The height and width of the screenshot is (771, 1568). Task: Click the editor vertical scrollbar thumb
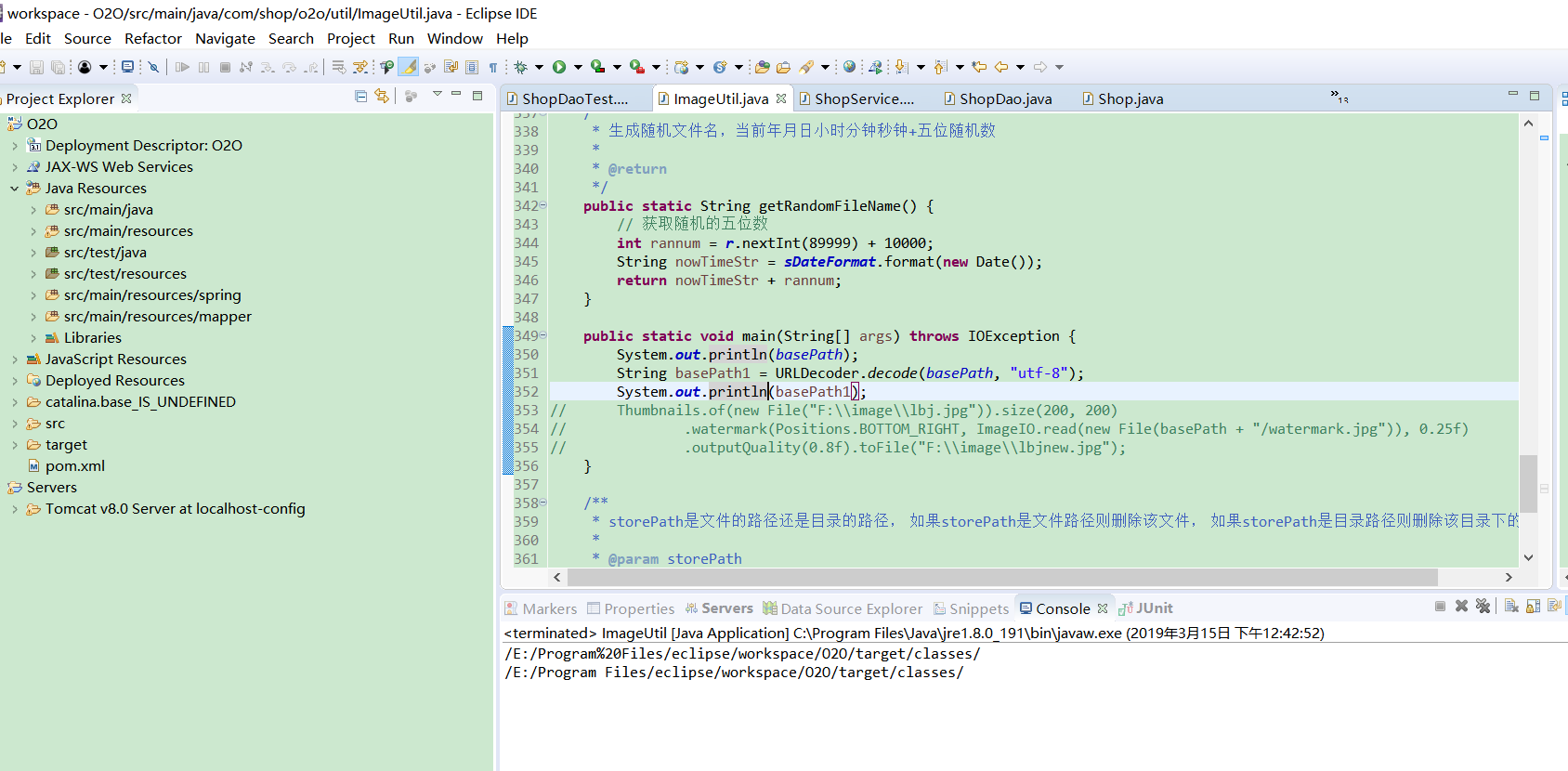1528,483
